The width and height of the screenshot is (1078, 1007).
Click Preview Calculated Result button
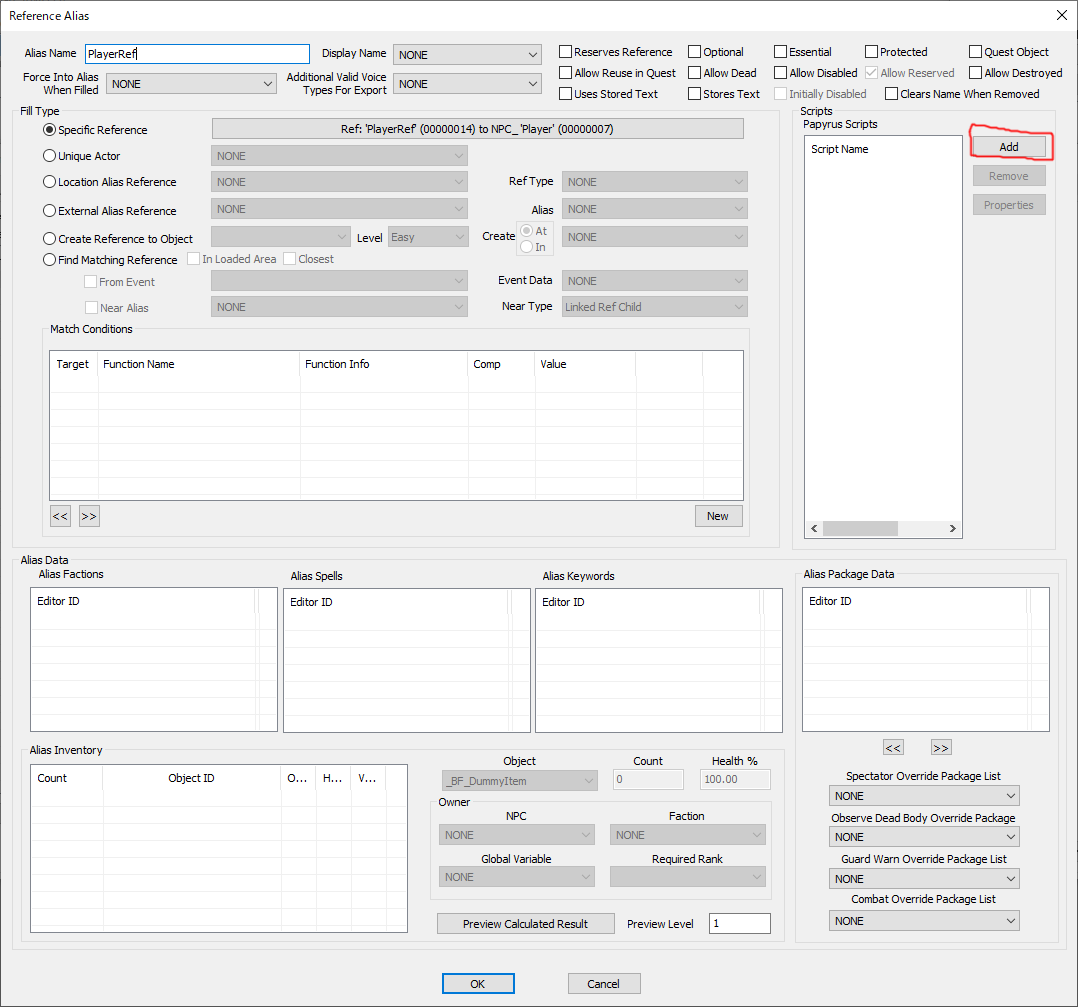tap(525, 924)
